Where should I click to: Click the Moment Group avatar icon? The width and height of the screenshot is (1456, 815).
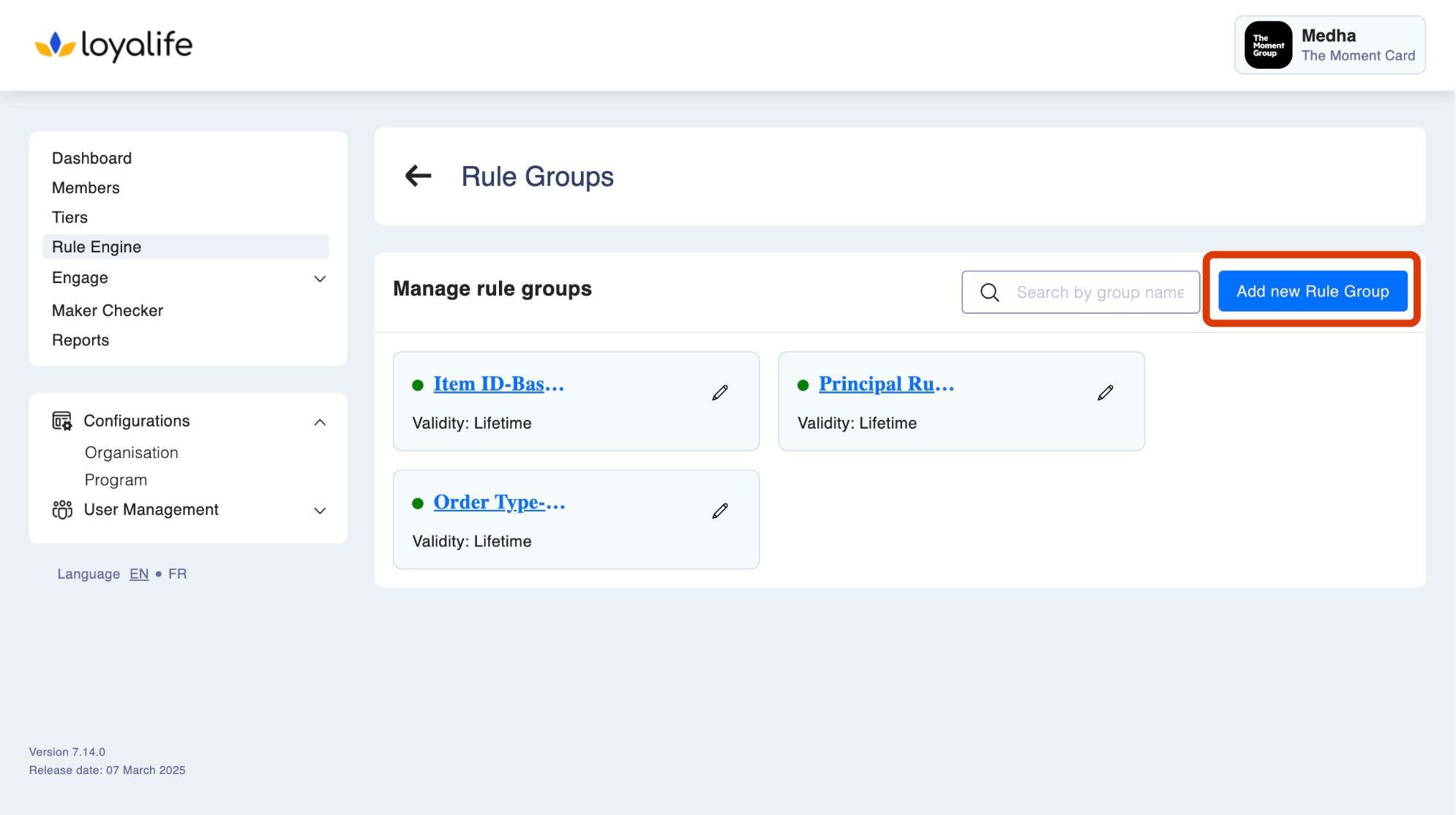click(1267, 45)
